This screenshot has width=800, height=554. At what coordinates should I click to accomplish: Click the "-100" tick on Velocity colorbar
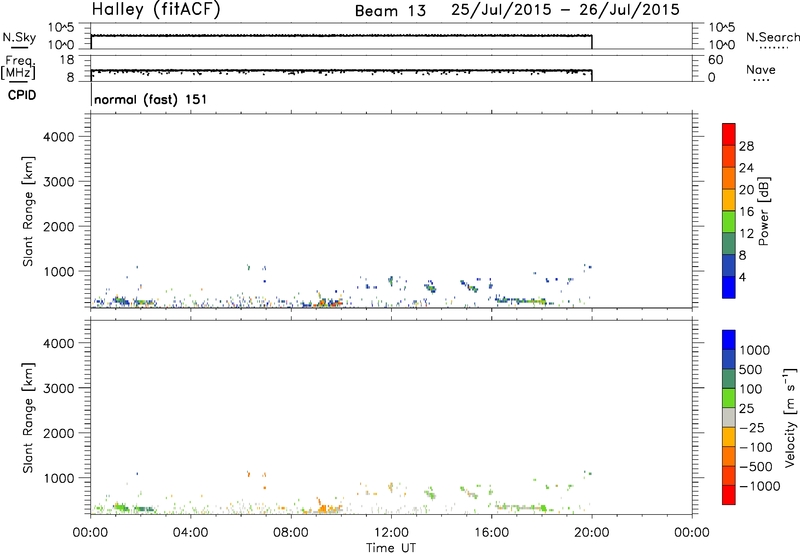point(756,447)
